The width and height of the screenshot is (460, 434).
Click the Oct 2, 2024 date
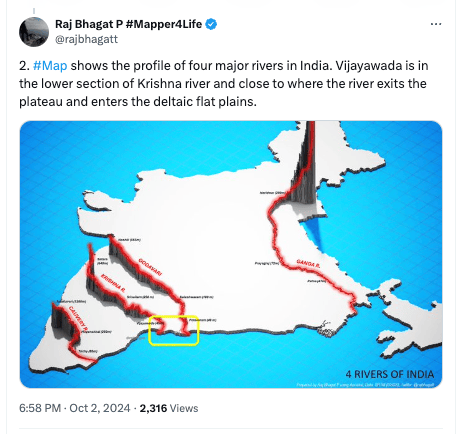(x=100, y=408)
